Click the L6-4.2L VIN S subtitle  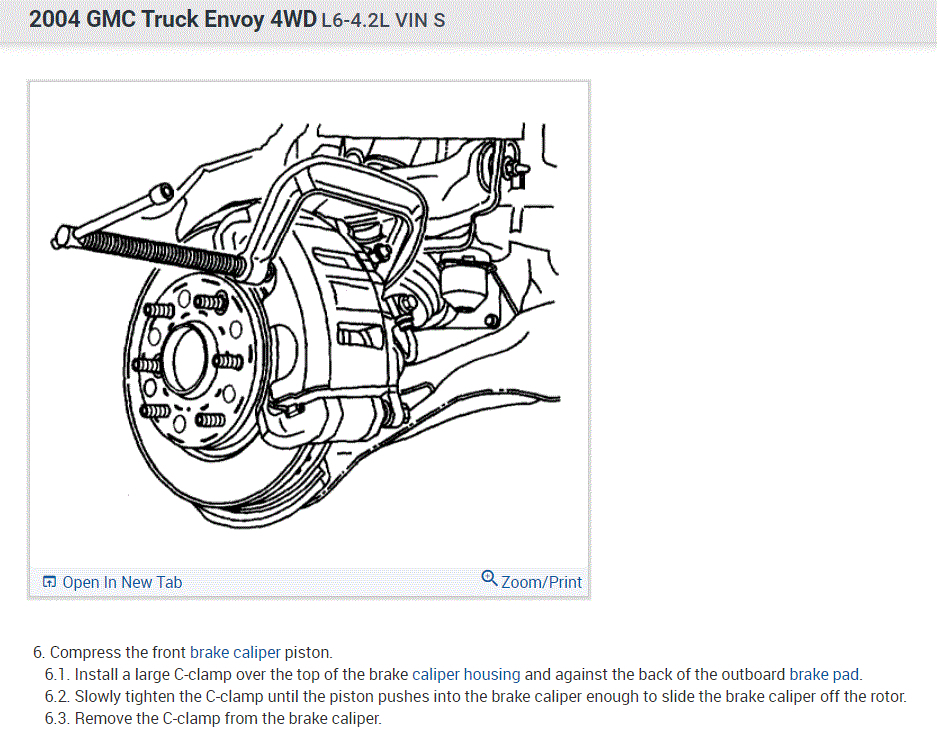coord(383,21)
